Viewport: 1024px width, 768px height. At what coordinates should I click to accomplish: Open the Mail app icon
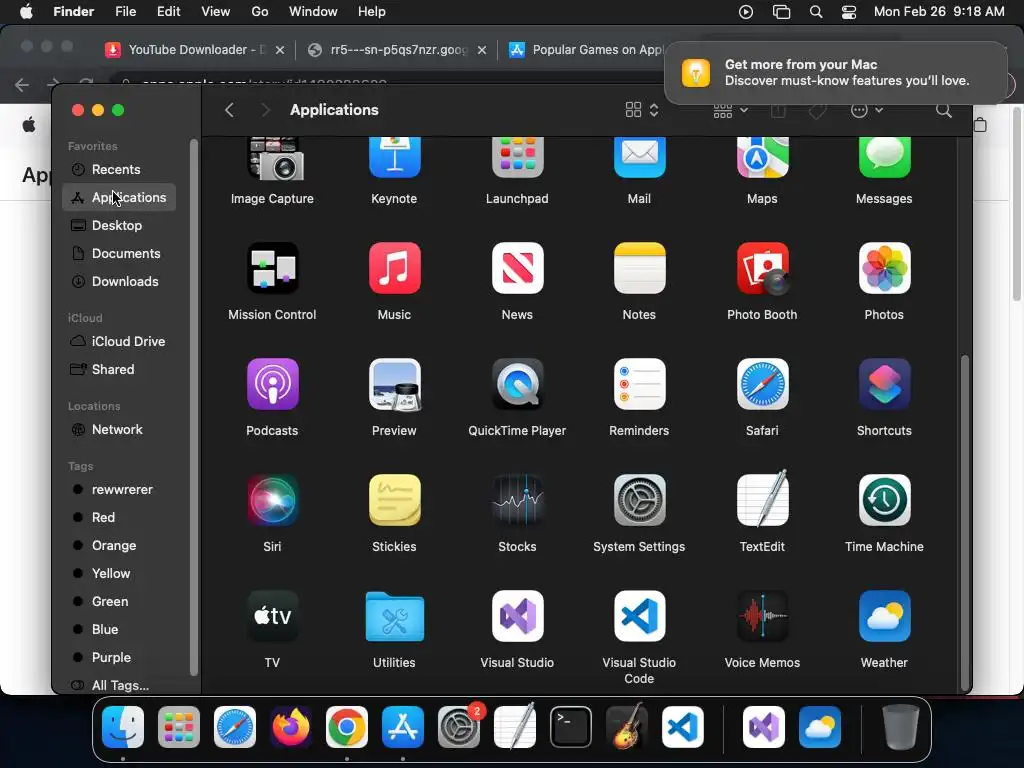639,158
